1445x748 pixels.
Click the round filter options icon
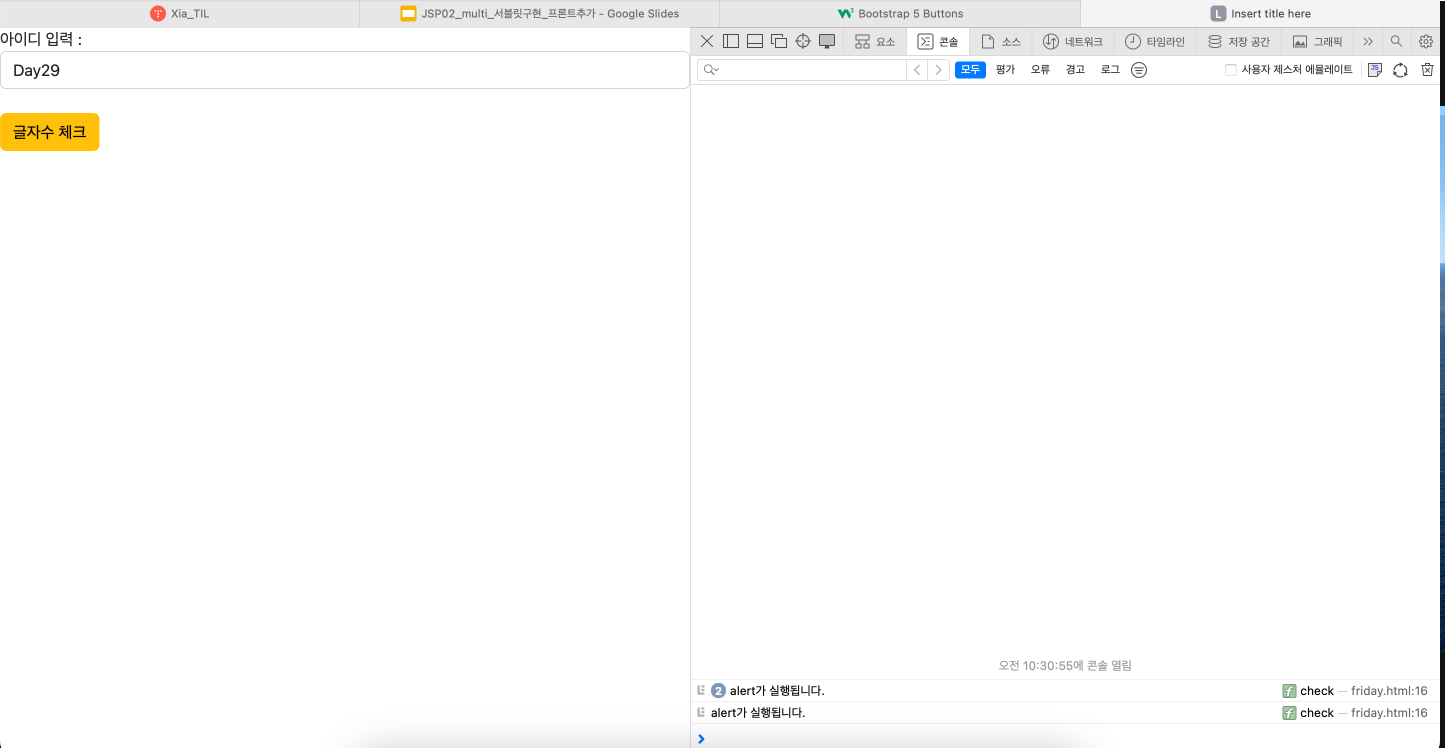pos(1139,70)
